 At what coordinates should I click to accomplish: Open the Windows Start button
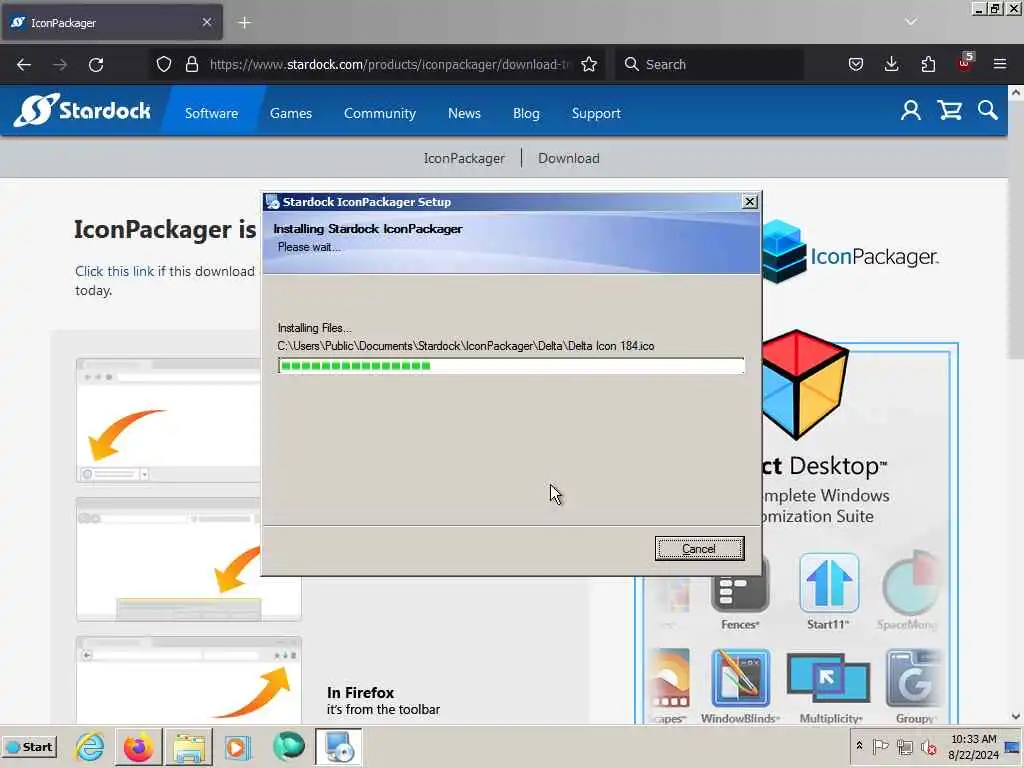pyautogui.click(x=29, y=746)
